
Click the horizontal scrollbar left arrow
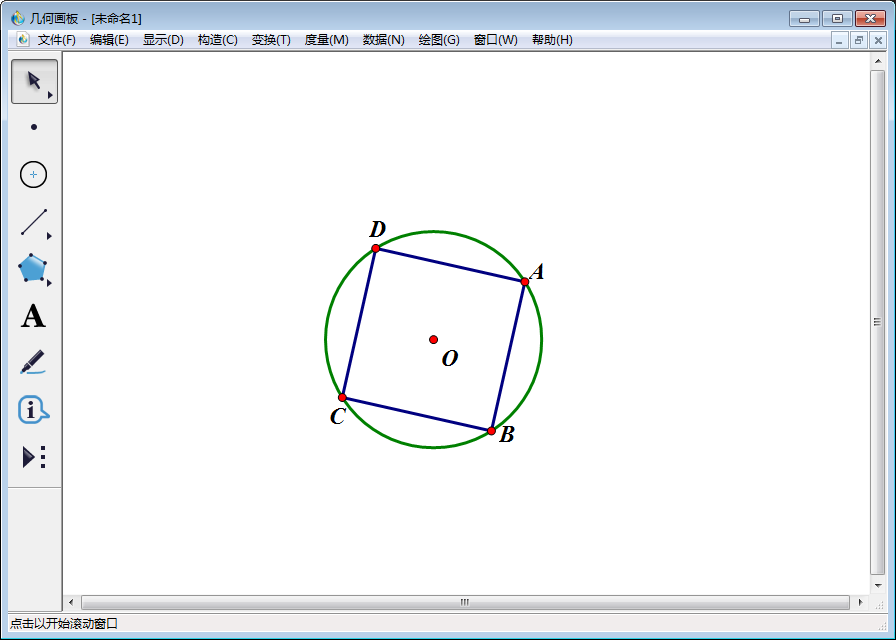click(x=71, y=602)
